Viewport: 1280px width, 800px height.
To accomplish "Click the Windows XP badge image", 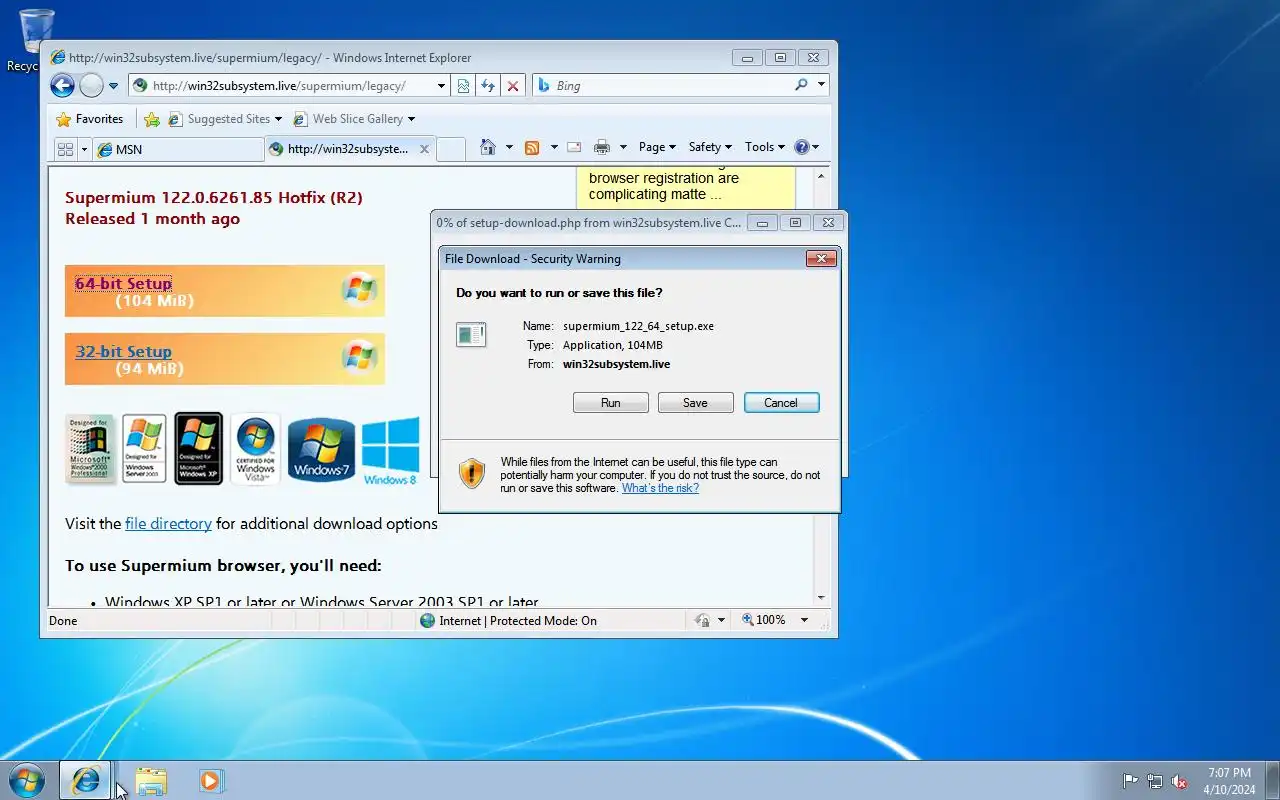I will click(198, 448).
